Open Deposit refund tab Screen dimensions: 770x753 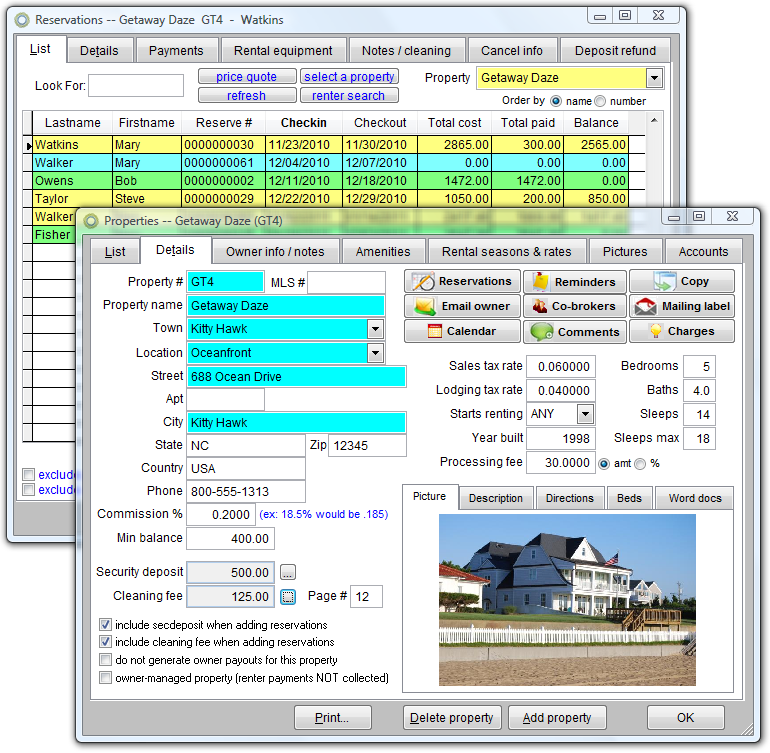point(615,51)
